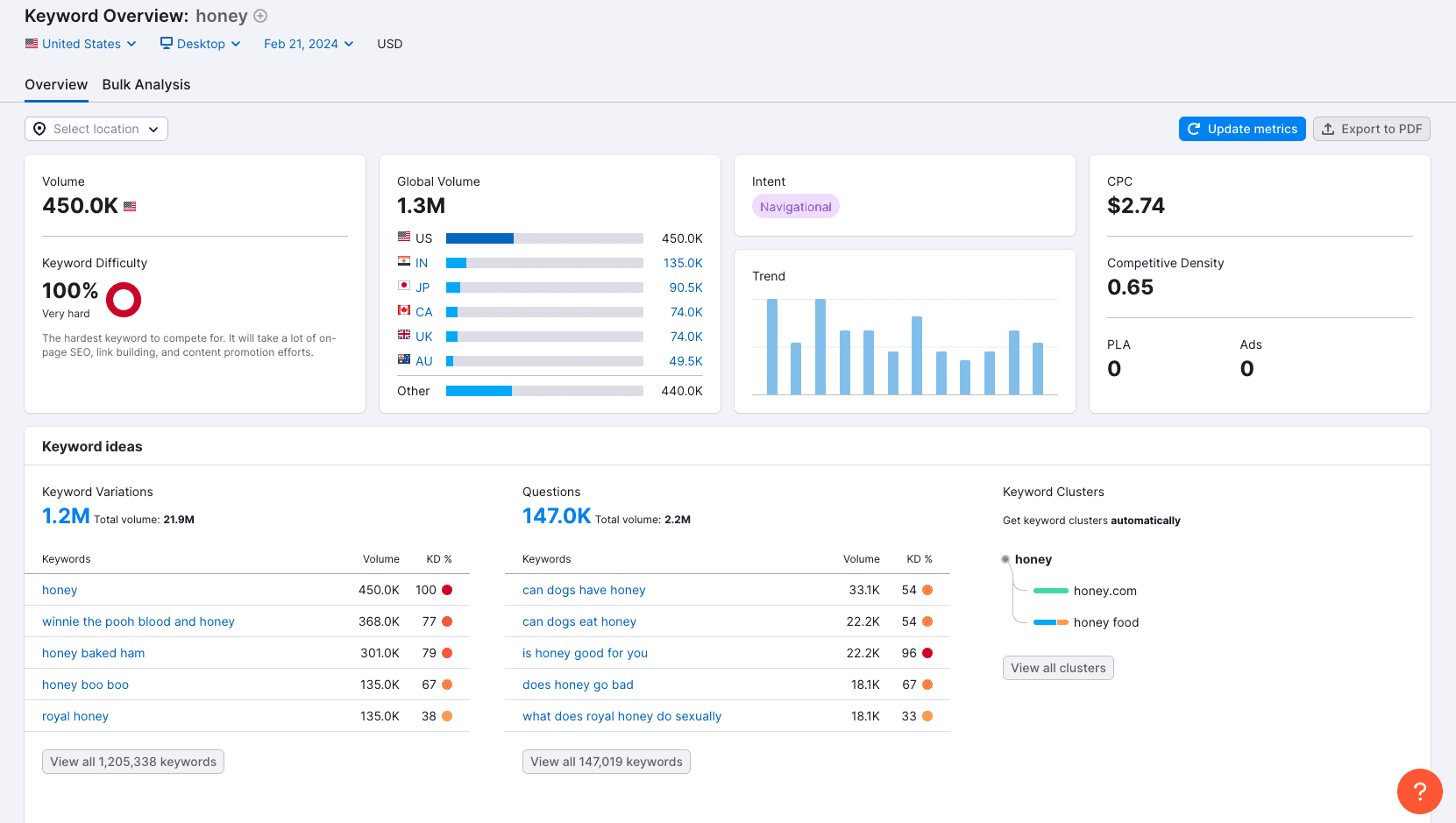Switch to the Bulk Analysis tab

(x=146, y=84)
